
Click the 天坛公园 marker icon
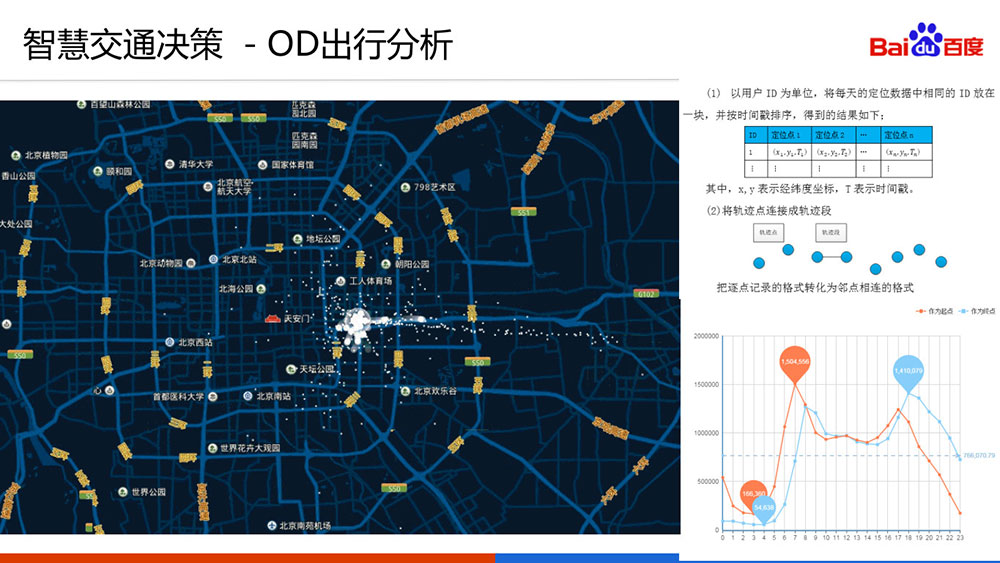[x=291, y=369]
